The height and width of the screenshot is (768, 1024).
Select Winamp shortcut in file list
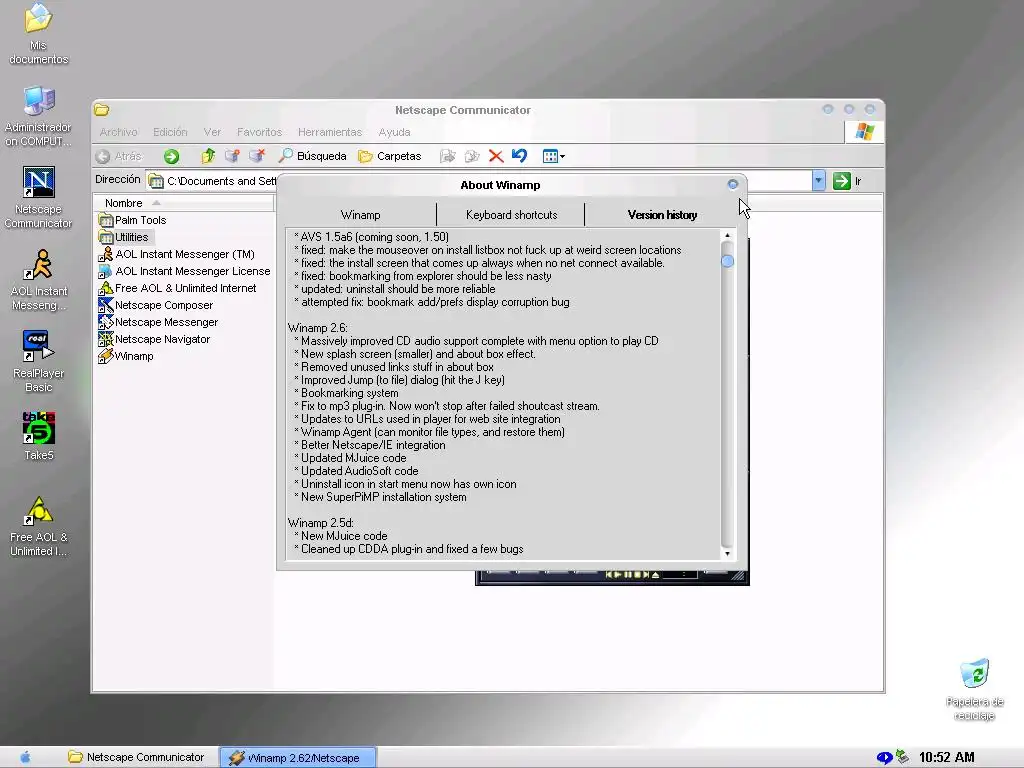(127, 356)
